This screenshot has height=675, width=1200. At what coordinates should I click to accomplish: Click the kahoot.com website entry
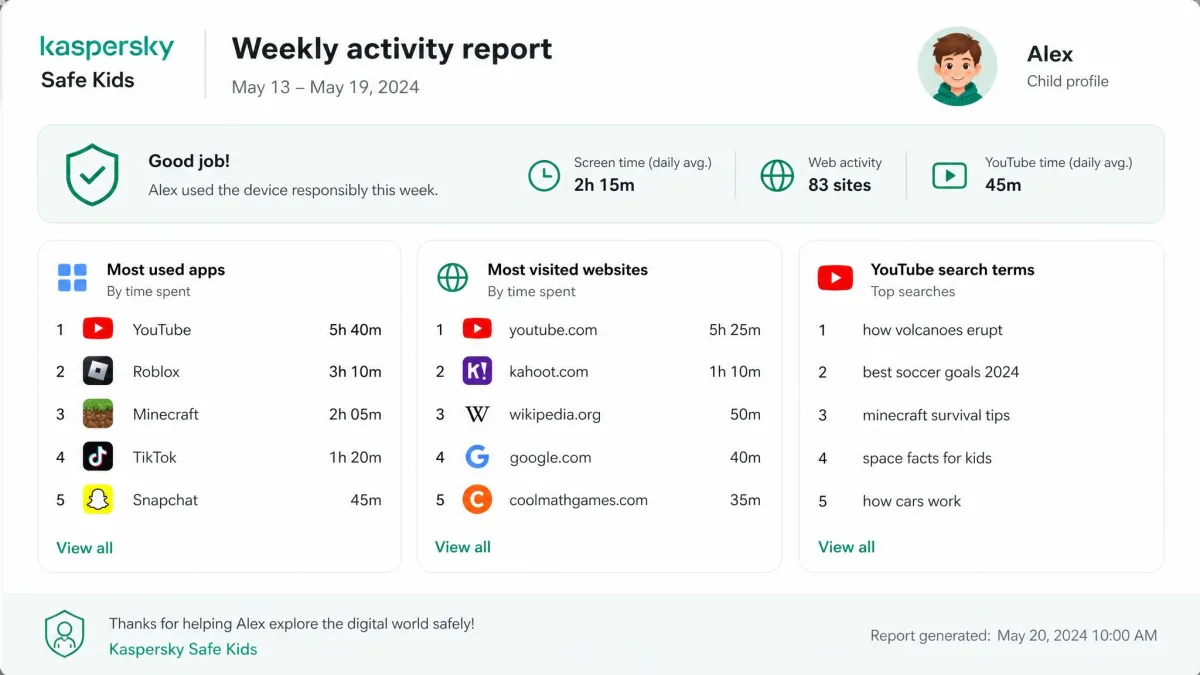549,372
